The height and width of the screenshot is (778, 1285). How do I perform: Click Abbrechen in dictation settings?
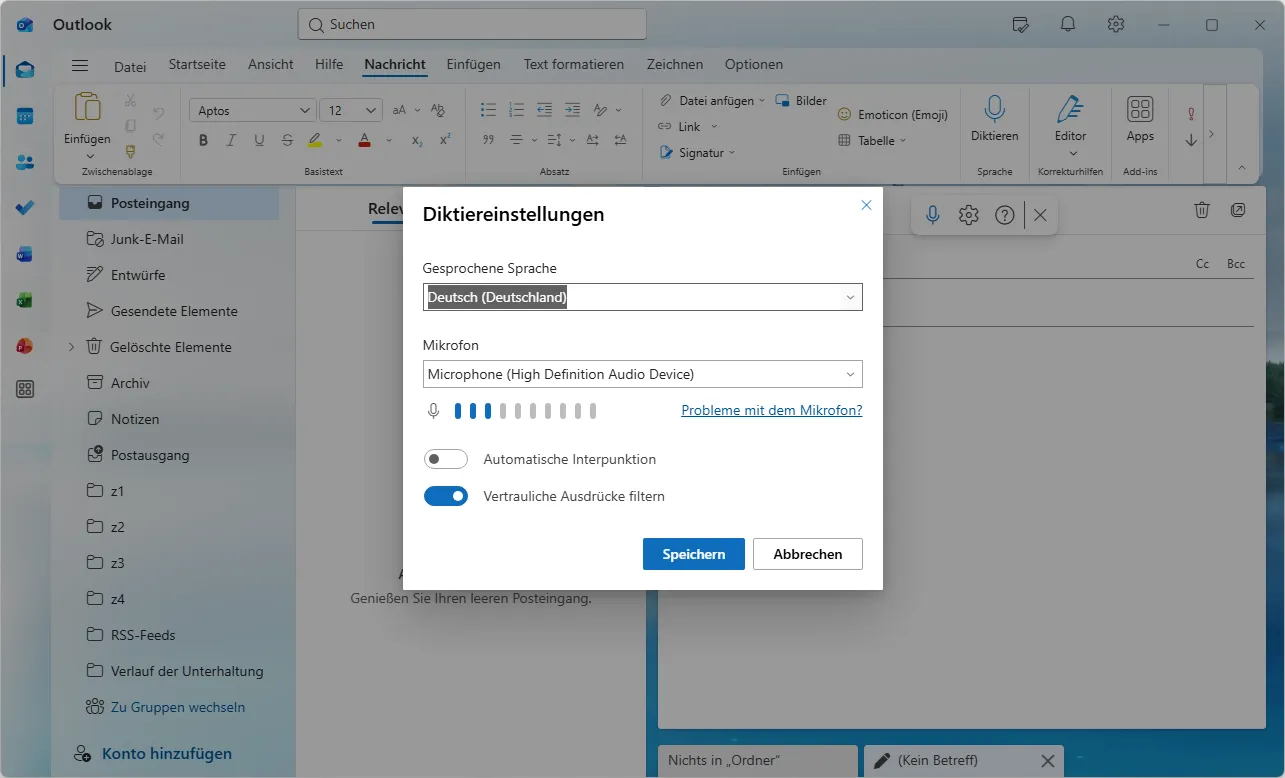click(808, 554)
